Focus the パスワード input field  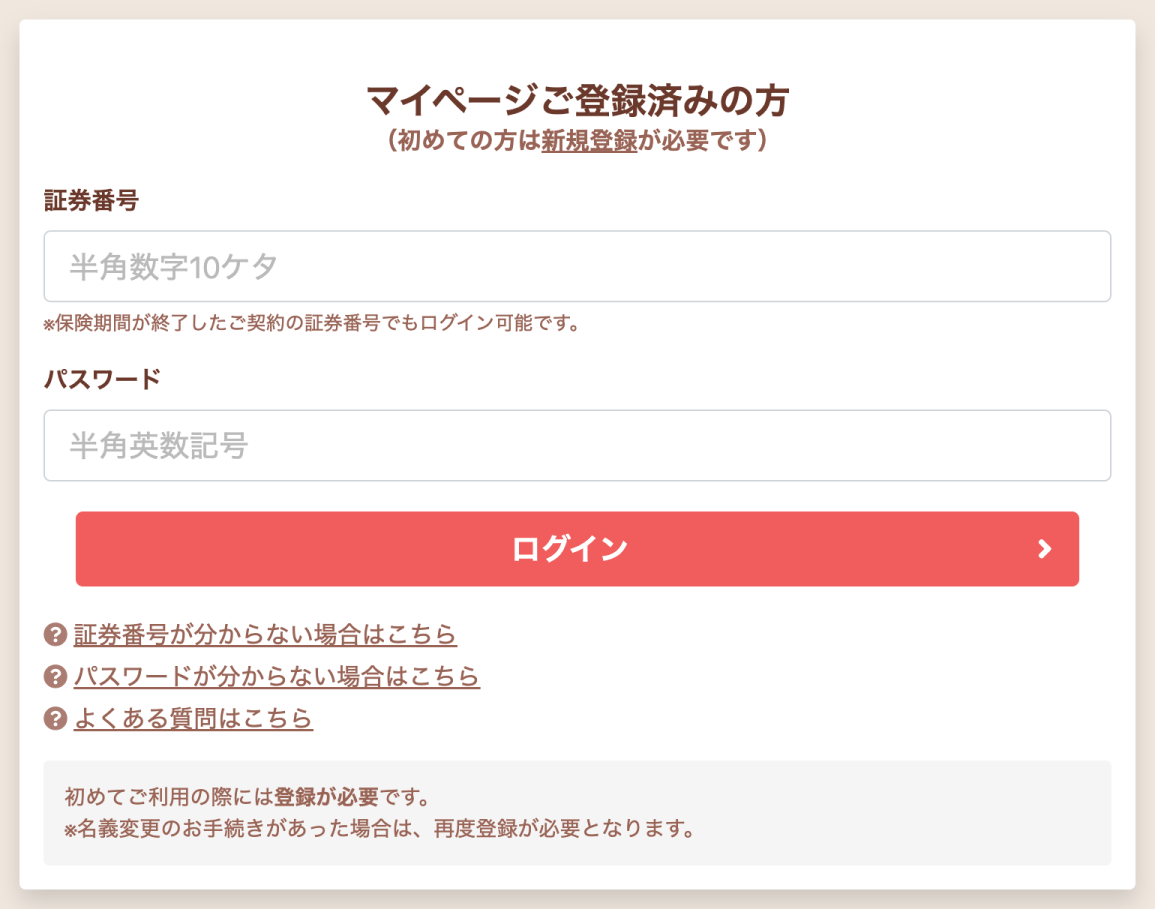click(x=577, y=445)
